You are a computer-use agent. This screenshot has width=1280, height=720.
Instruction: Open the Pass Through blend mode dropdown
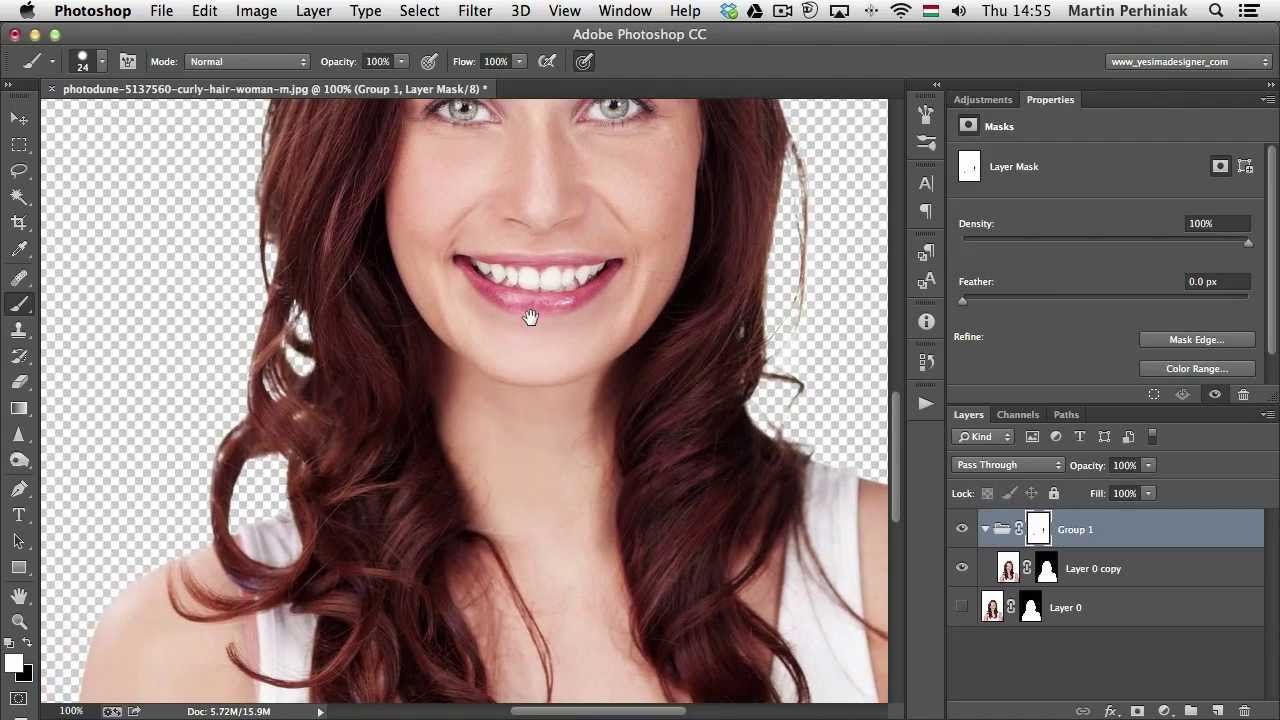[x=1008, y=465]
